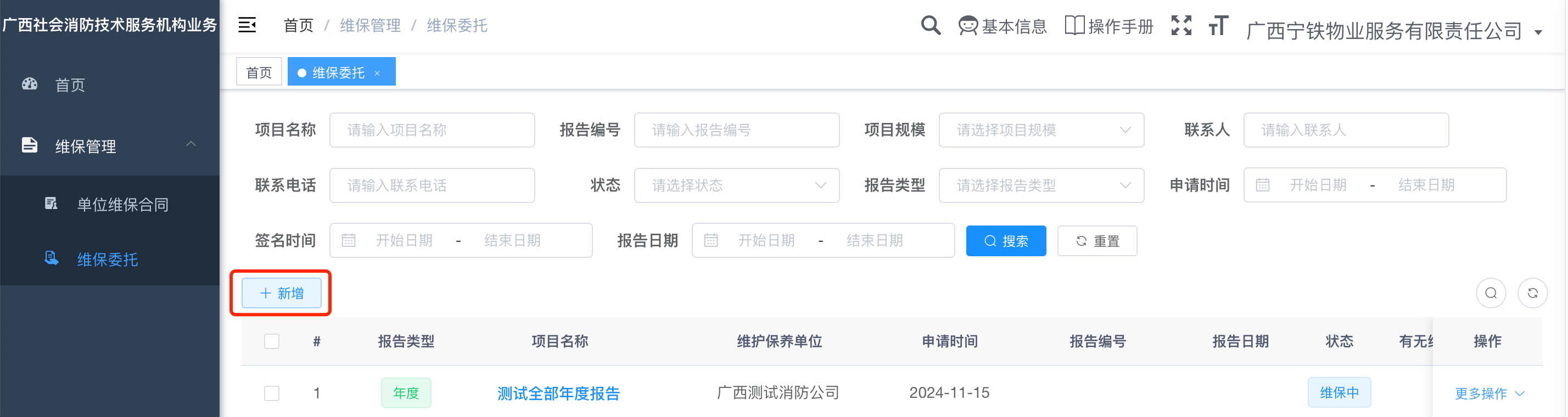Open the 首页 sidebar menu item

[x=110, y=84]
